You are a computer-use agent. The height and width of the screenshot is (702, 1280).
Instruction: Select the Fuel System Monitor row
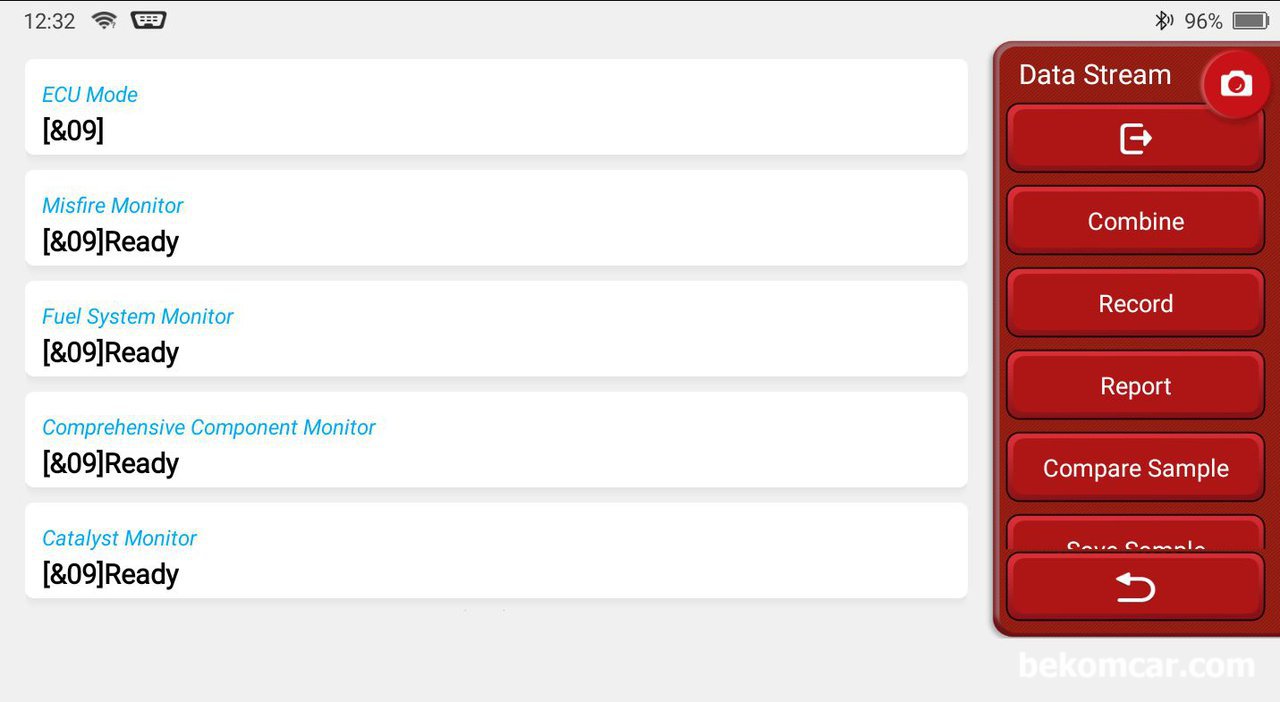[x=496, y=329]
